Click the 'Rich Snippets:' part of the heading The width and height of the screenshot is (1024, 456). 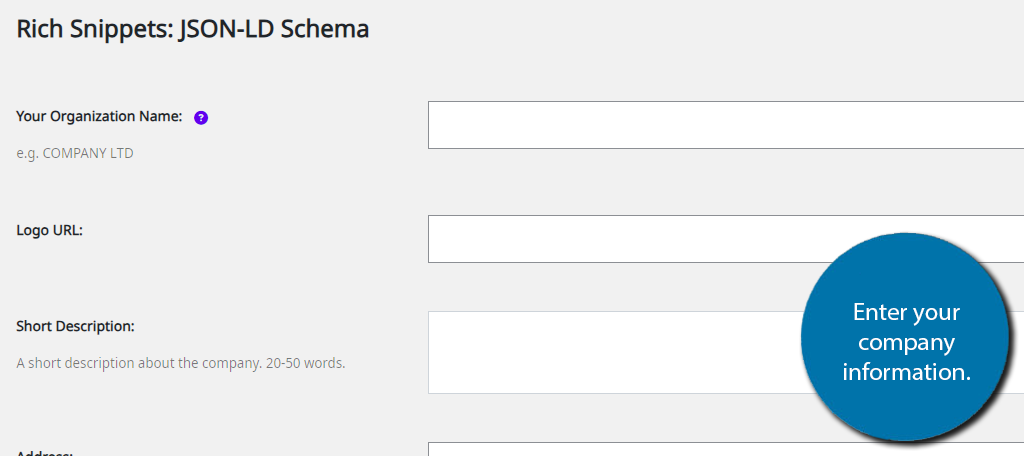[94, 29]
